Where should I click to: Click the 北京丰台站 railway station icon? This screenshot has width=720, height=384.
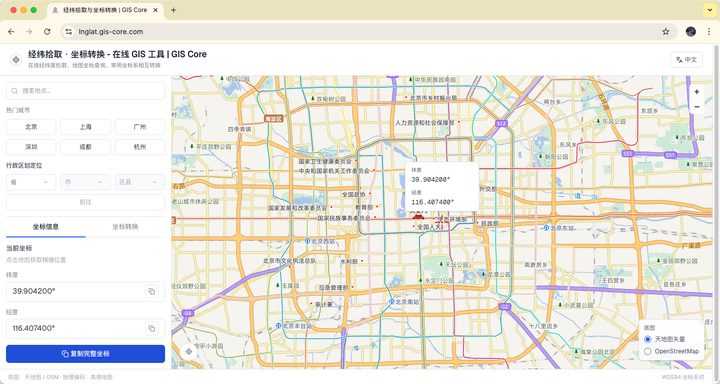click(x=278, y=326)
